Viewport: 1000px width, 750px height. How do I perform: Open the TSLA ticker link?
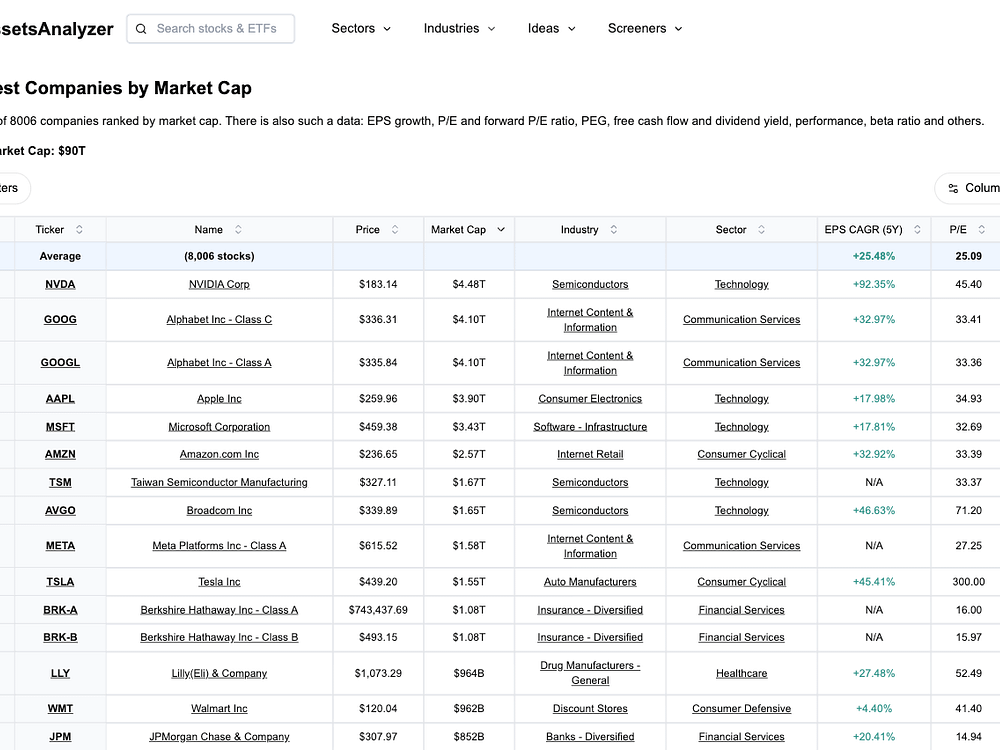(60, 582)
